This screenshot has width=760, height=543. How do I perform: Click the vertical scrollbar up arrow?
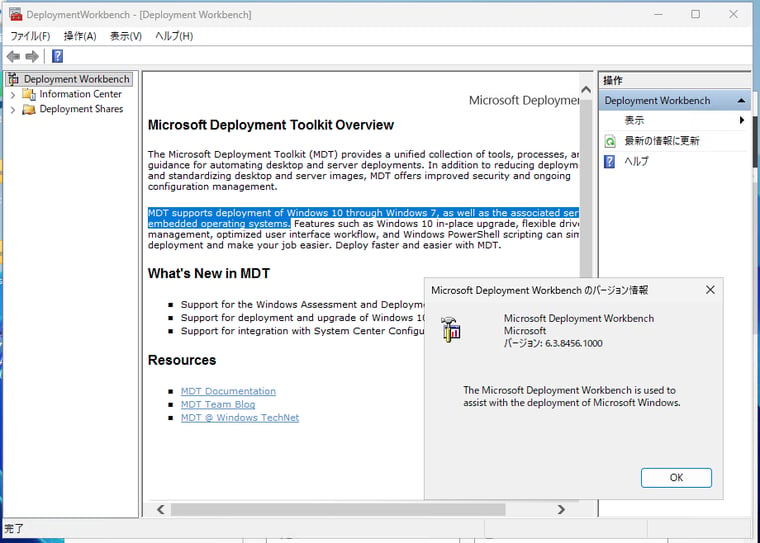pyautogui.click(x=586, y=90)
